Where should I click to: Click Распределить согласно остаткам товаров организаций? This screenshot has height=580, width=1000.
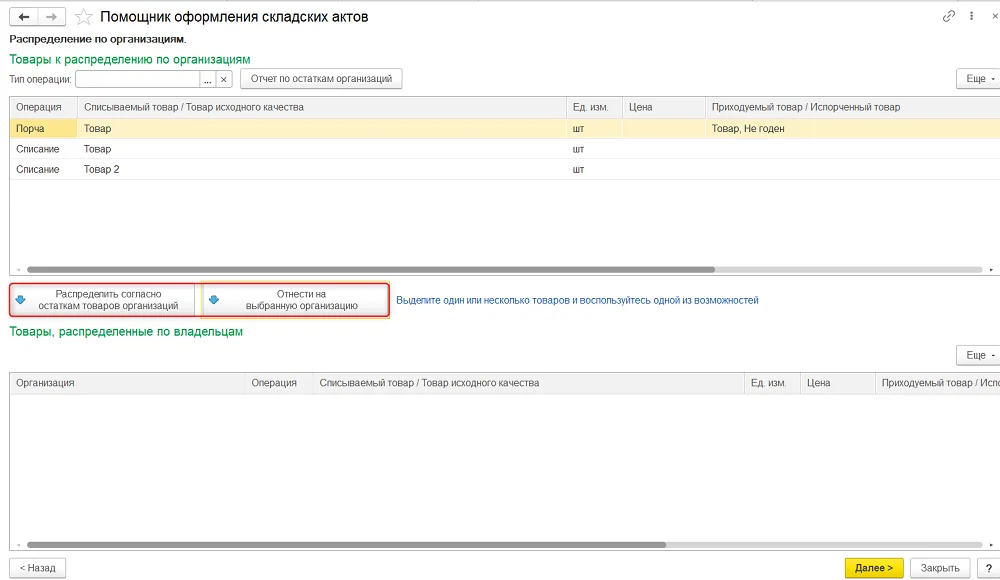click(x=102, y=300)
